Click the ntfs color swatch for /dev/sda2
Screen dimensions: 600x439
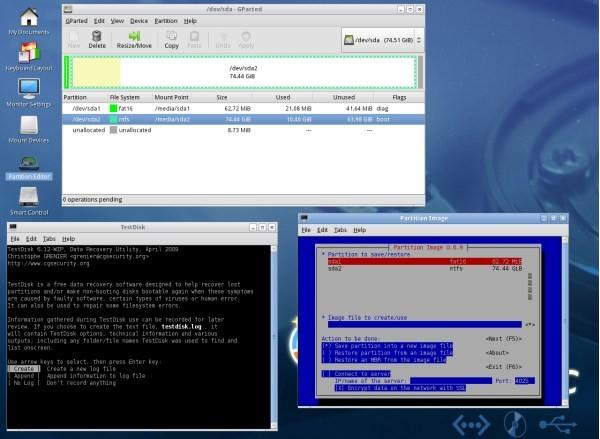(x=113, y=119)
